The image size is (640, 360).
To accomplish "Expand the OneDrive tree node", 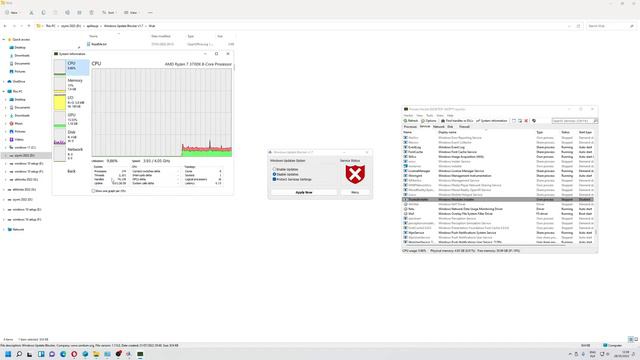I will tap(4, 82).
